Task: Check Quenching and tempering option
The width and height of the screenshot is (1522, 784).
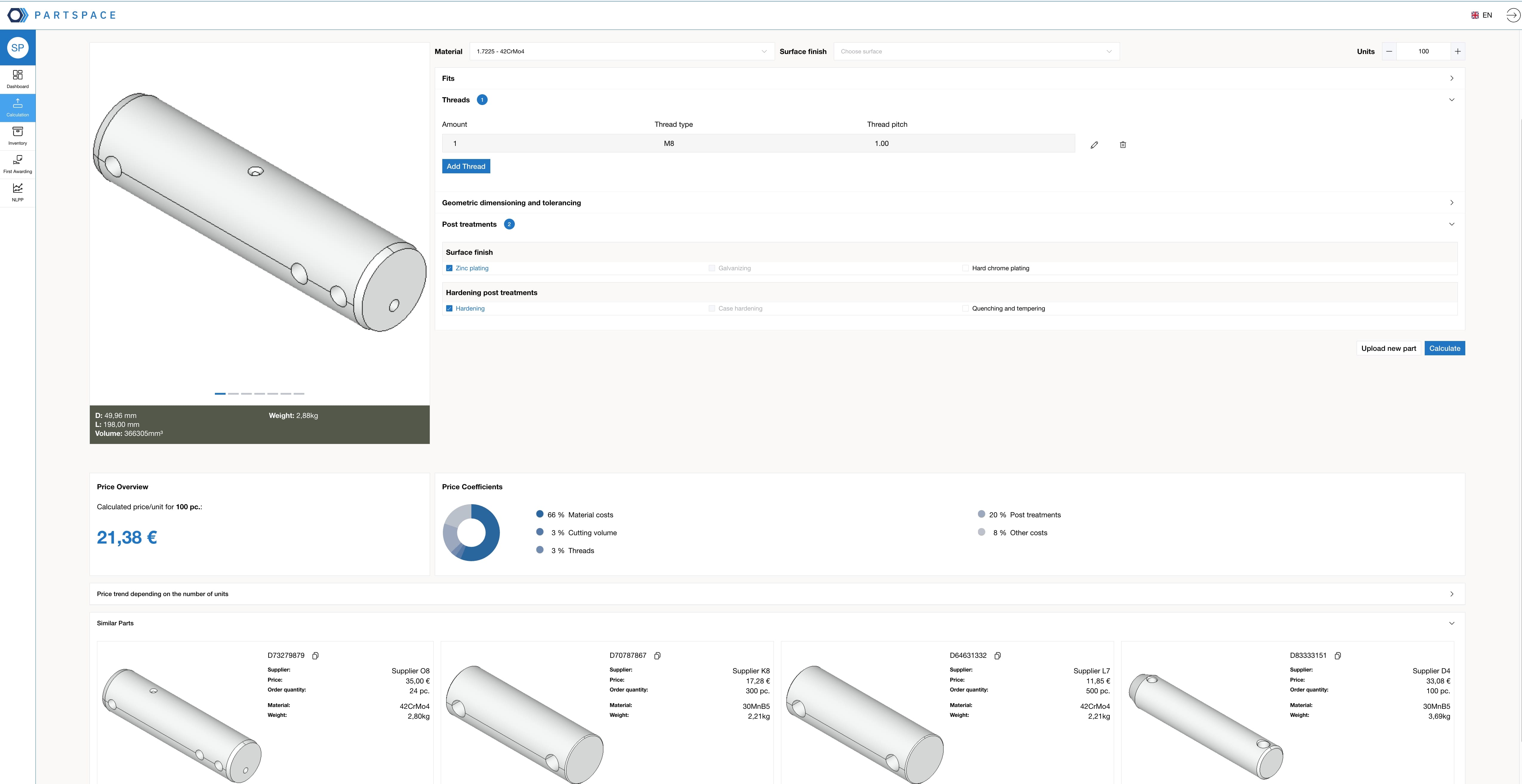Action: pyautogui.click(x=965, y=308)
